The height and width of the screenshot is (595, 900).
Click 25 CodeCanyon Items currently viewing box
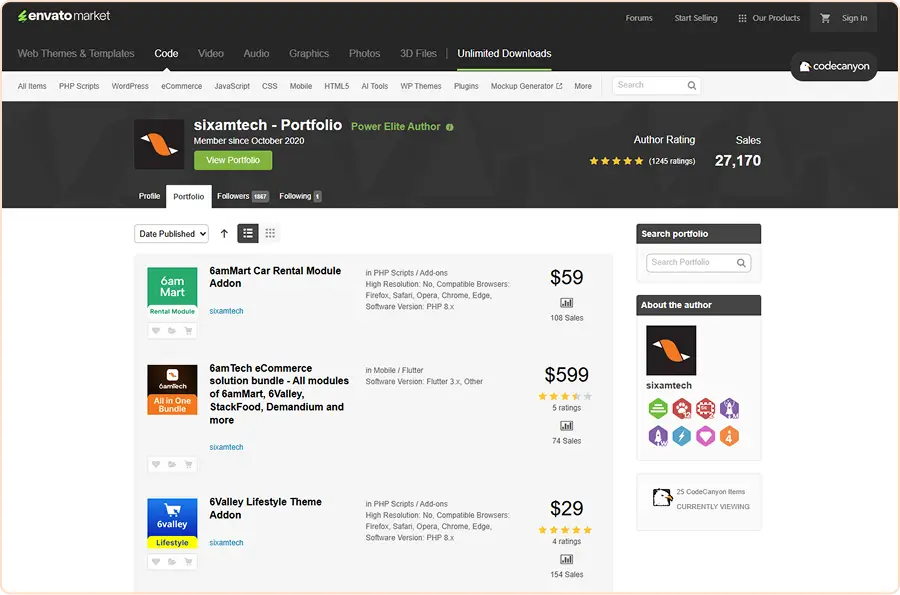tap(699, 500)
